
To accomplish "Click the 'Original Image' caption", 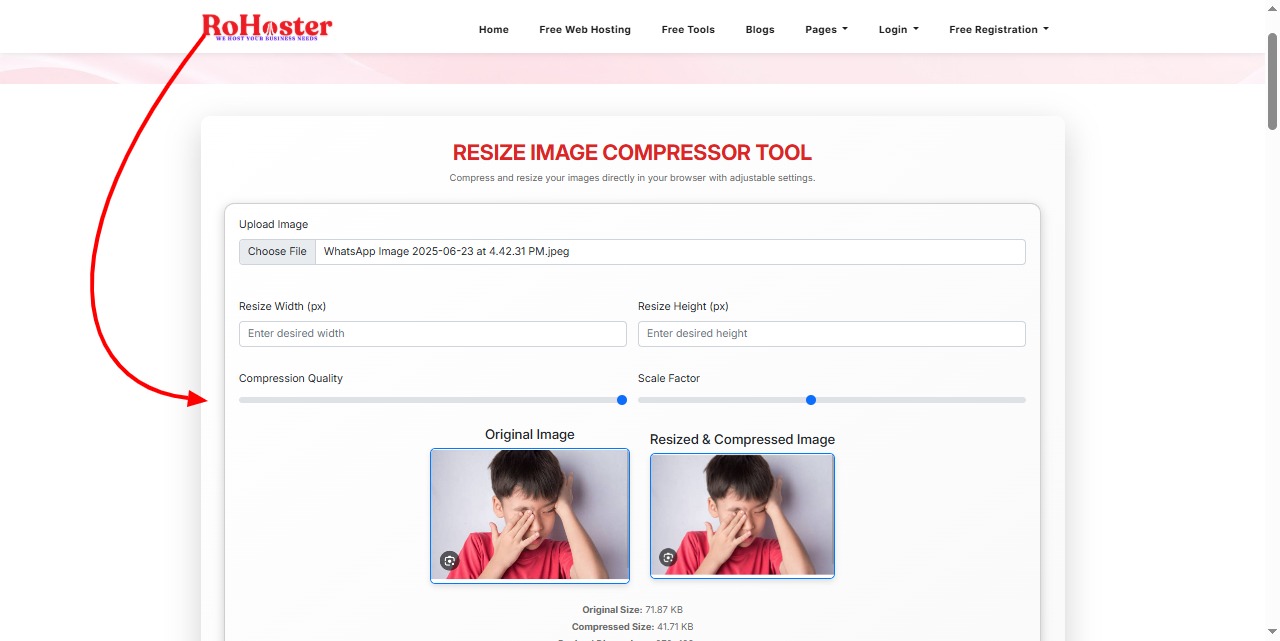I will click(x=530, y=435).
